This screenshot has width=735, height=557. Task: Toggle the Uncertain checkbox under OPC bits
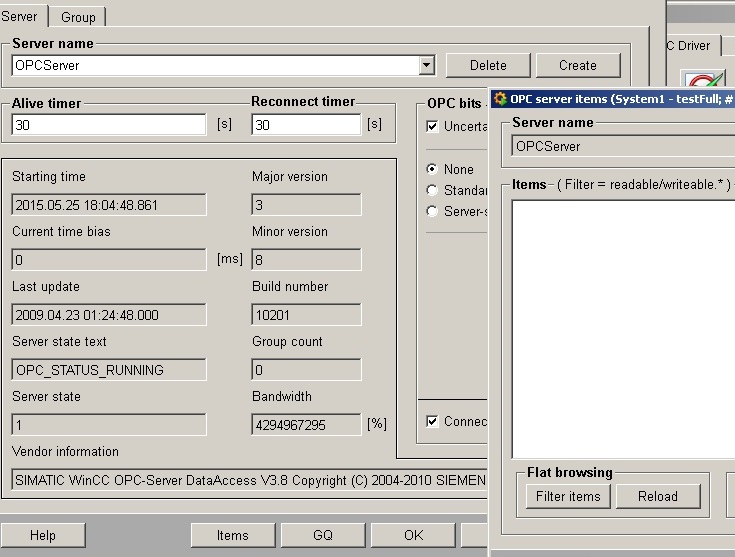click(x=433, y=126)
